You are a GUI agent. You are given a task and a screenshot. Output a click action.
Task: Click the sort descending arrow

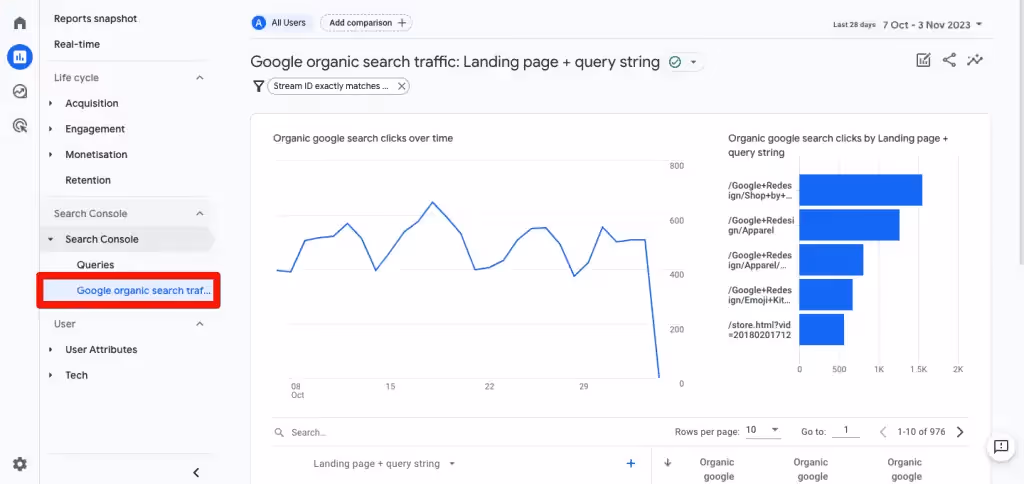click(667, 463)
